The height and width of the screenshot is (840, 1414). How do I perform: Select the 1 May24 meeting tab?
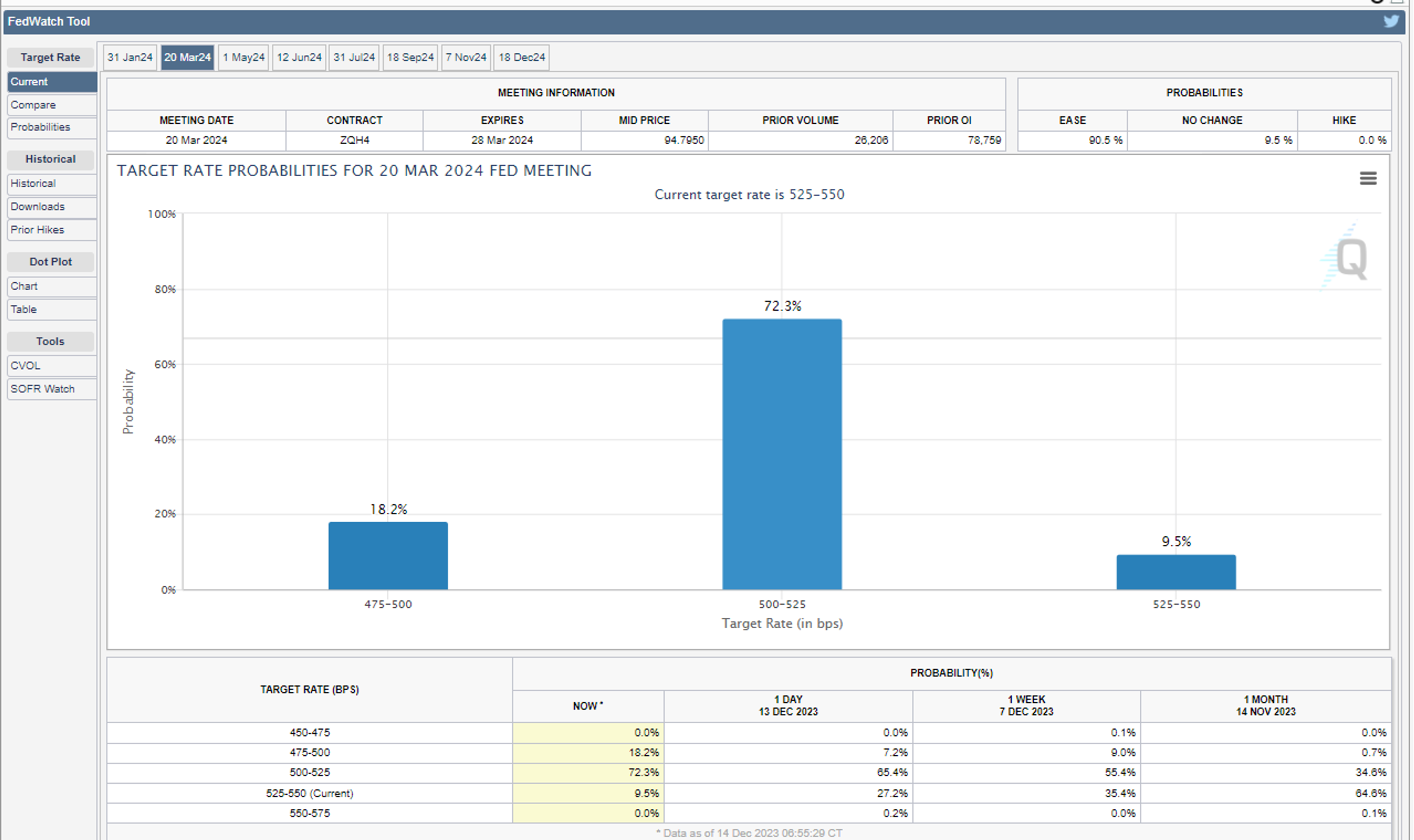point(243,57)
